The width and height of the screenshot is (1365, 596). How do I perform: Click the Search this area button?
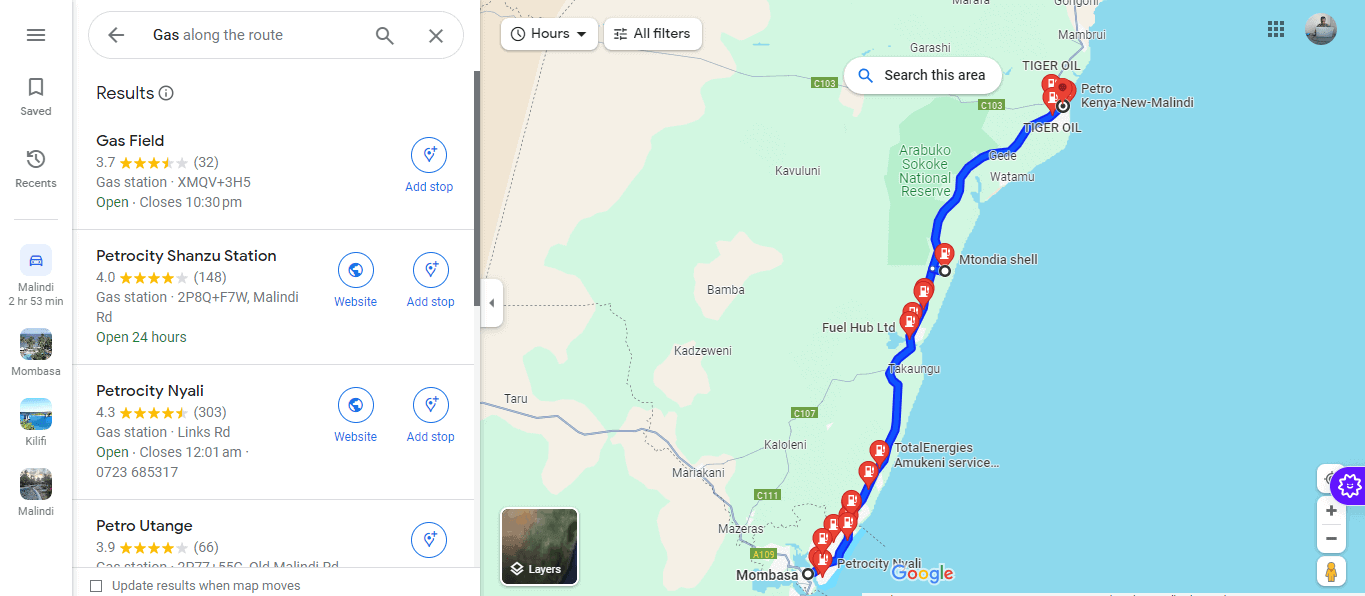(x=921, y=75)
